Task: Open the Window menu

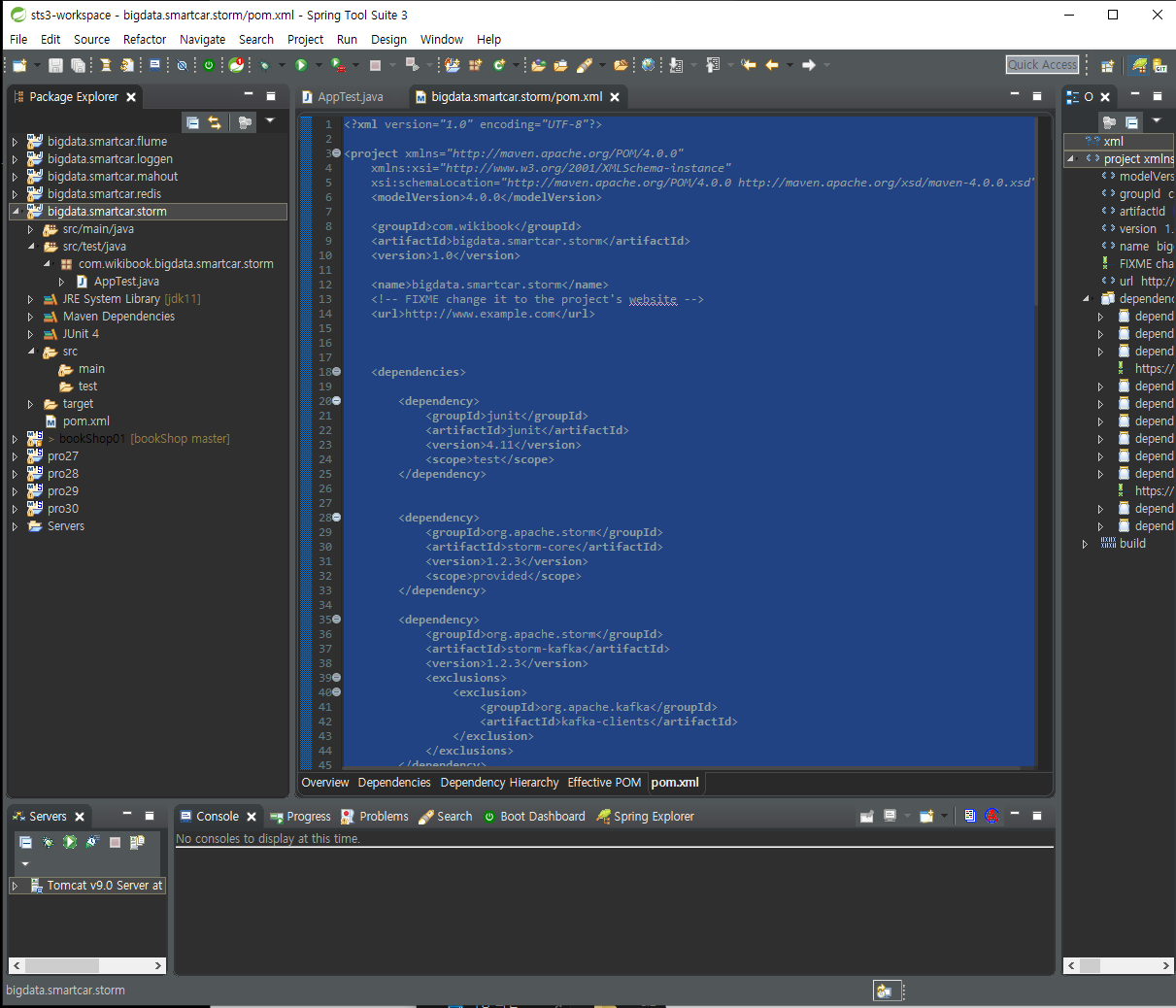Action: [442, 40]
